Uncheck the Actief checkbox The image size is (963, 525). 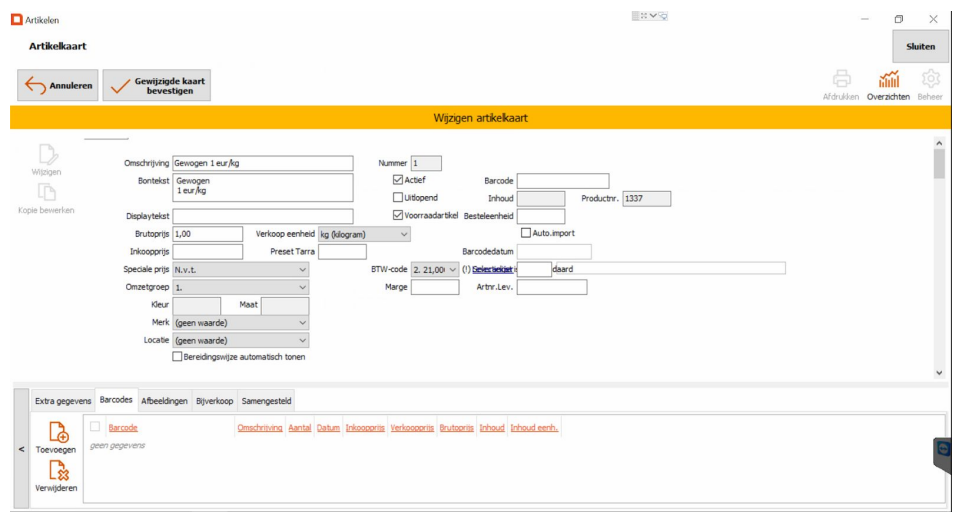point(397,180)
